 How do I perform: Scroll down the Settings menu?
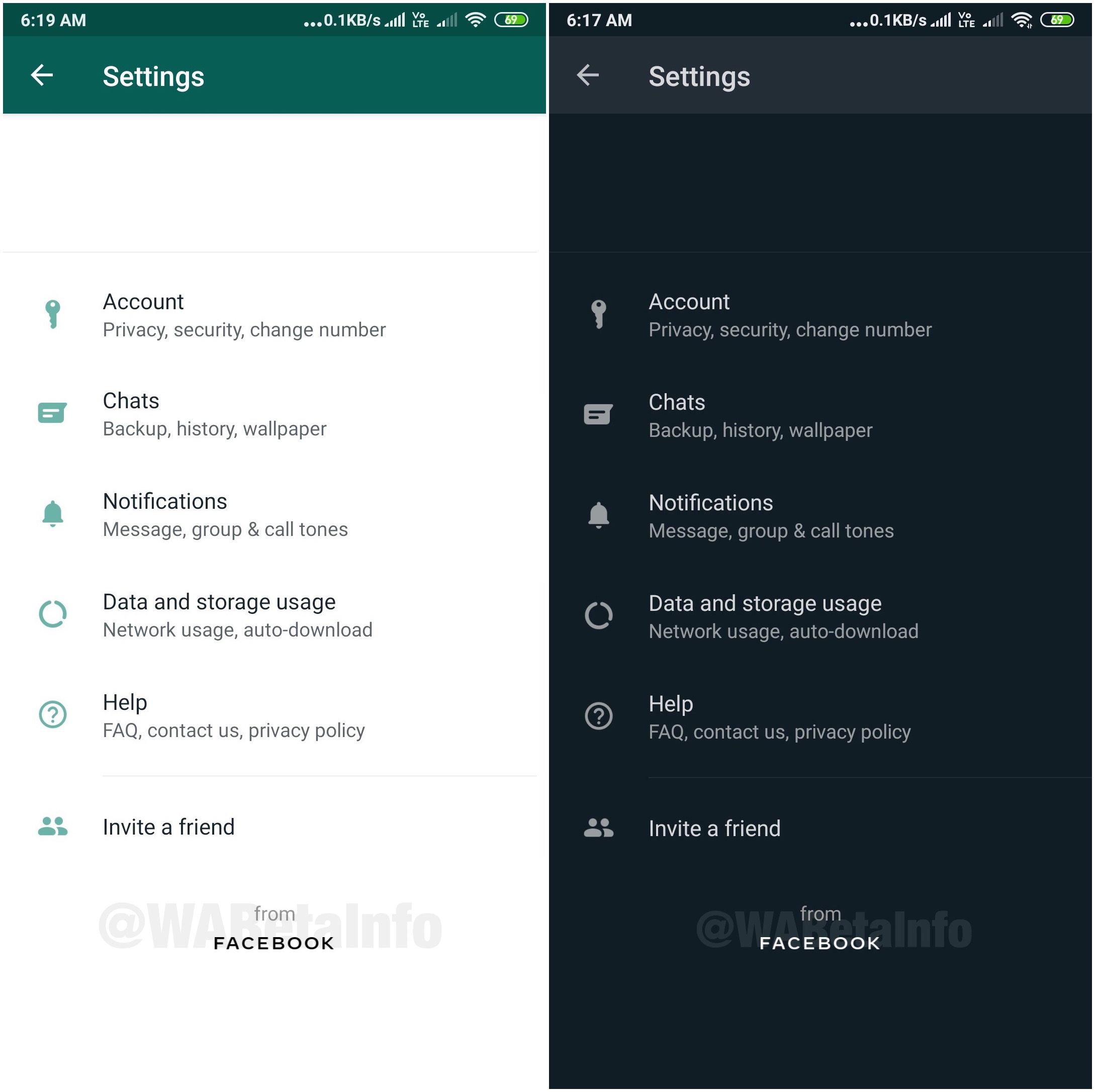point(273,600)
